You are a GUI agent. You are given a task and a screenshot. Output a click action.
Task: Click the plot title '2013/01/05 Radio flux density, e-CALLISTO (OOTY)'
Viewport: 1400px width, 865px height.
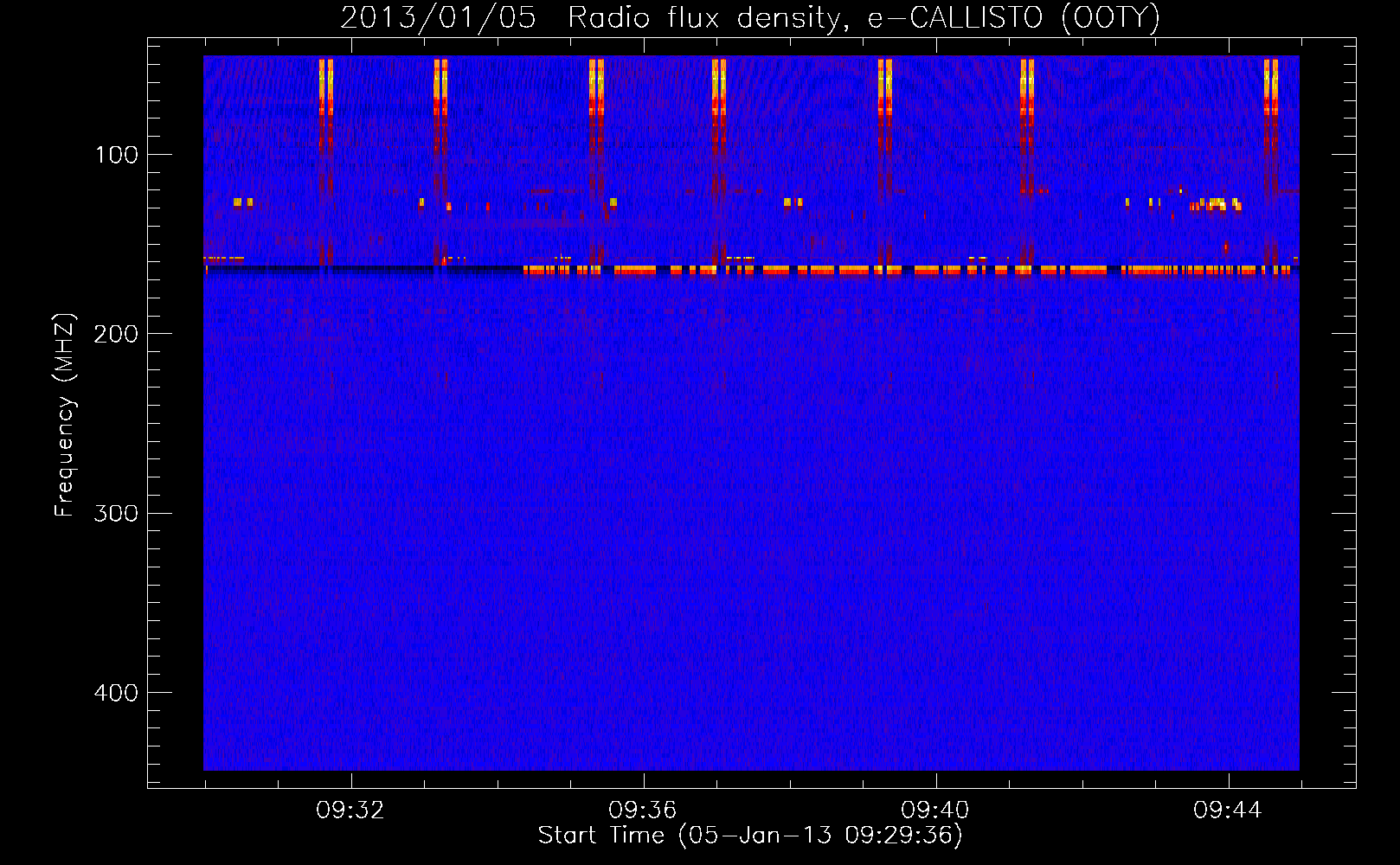tap(750, 17)
